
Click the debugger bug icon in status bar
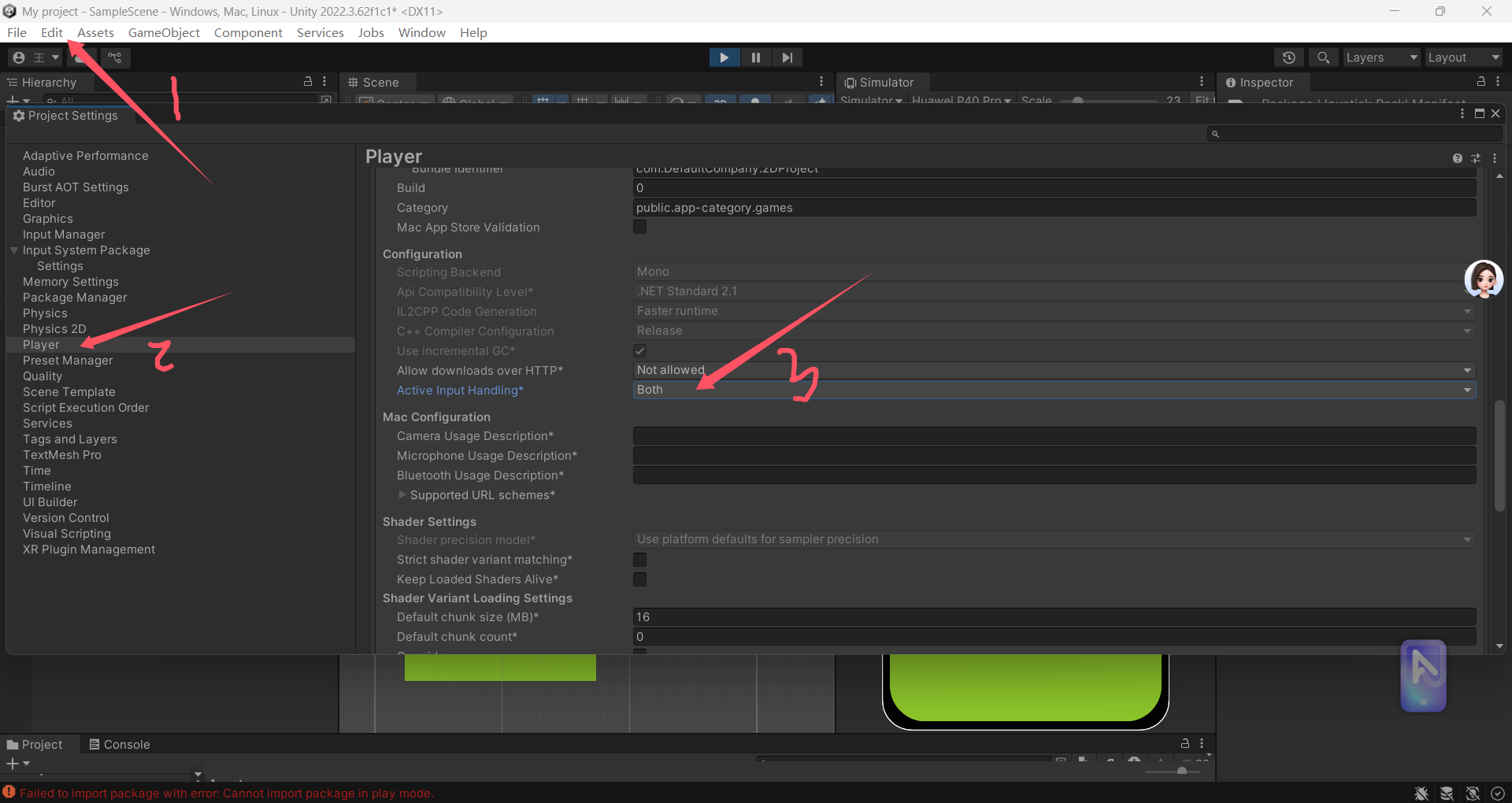coord(1421,794)
